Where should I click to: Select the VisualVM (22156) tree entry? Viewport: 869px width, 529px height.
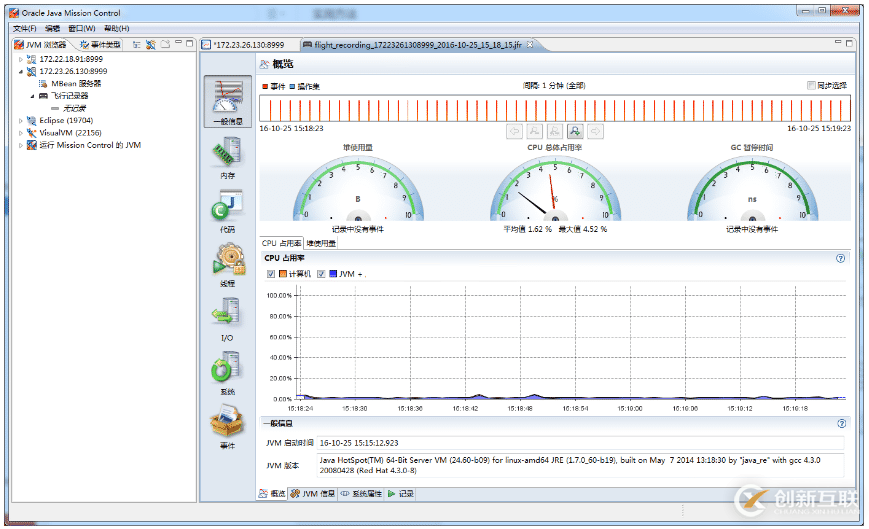pyautogui.click(x=70, y=133)
